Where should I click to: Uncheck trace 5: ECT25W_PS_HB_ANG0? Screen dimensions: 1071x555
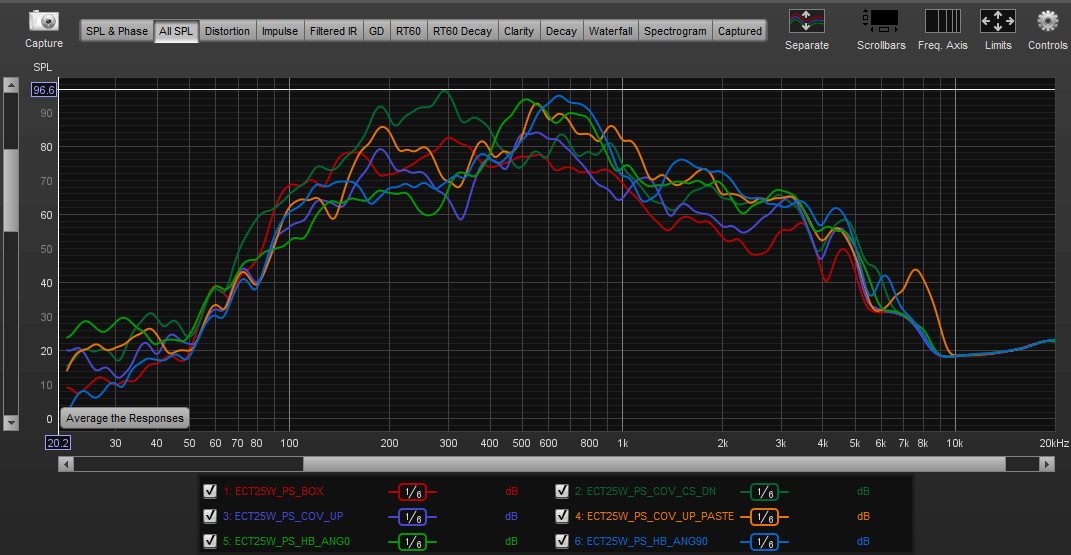[210, 541]
